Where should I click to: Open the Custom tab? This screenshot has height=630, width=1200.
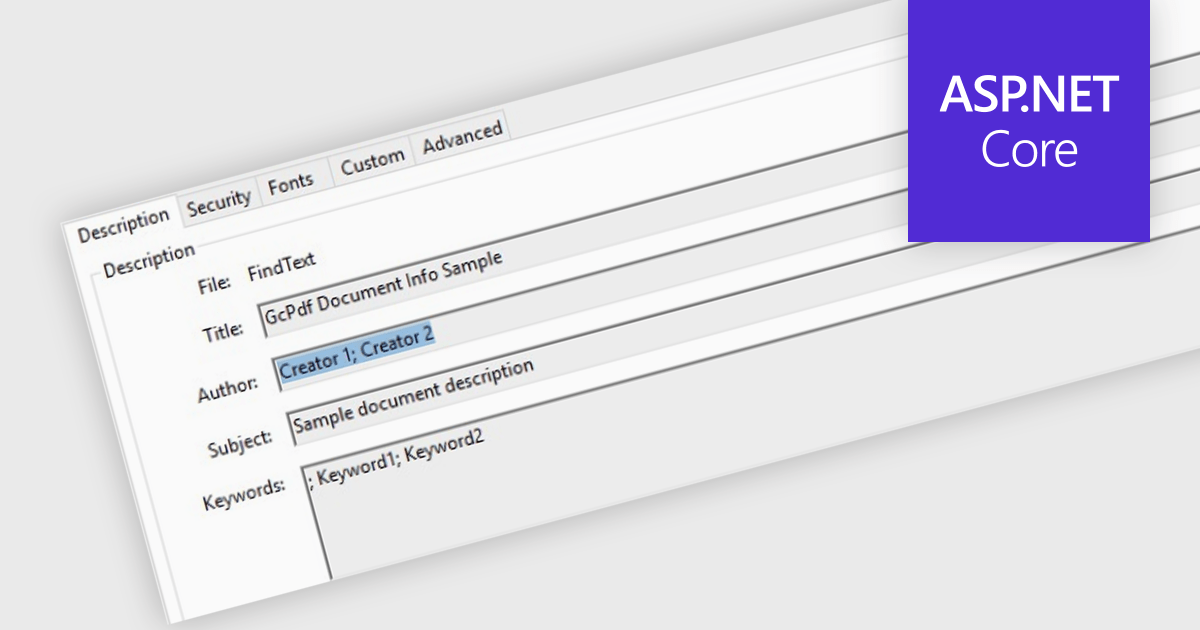(372, 162)
